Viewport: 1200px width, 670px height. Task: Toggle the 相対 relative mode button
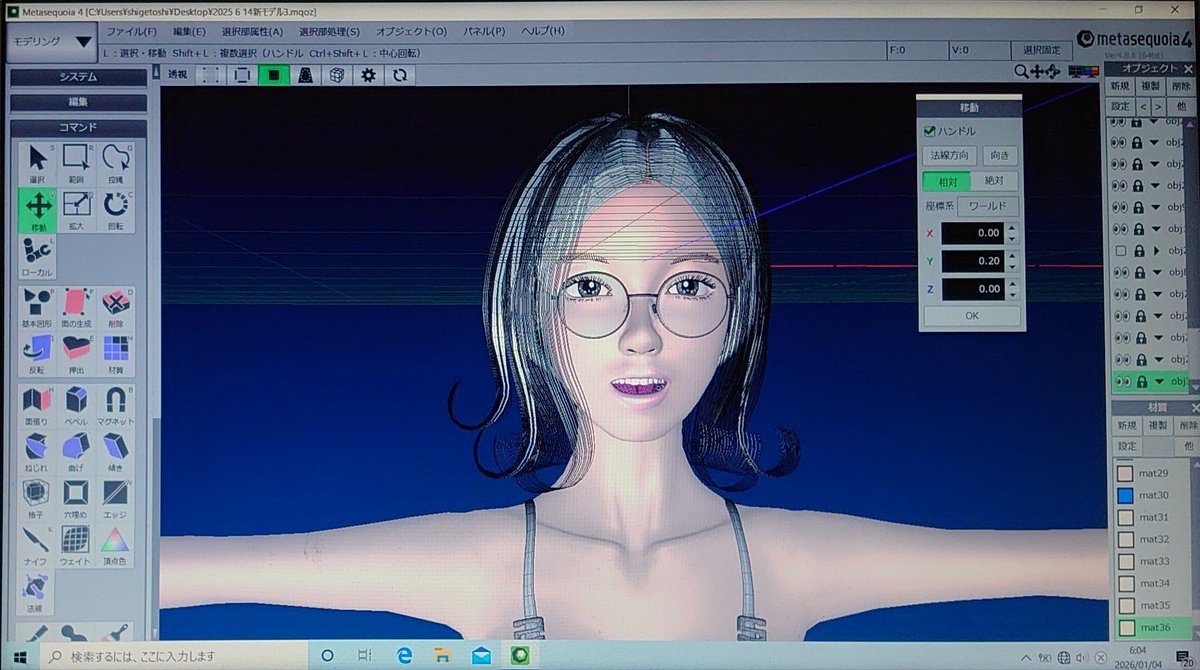[x=946, y=181]
